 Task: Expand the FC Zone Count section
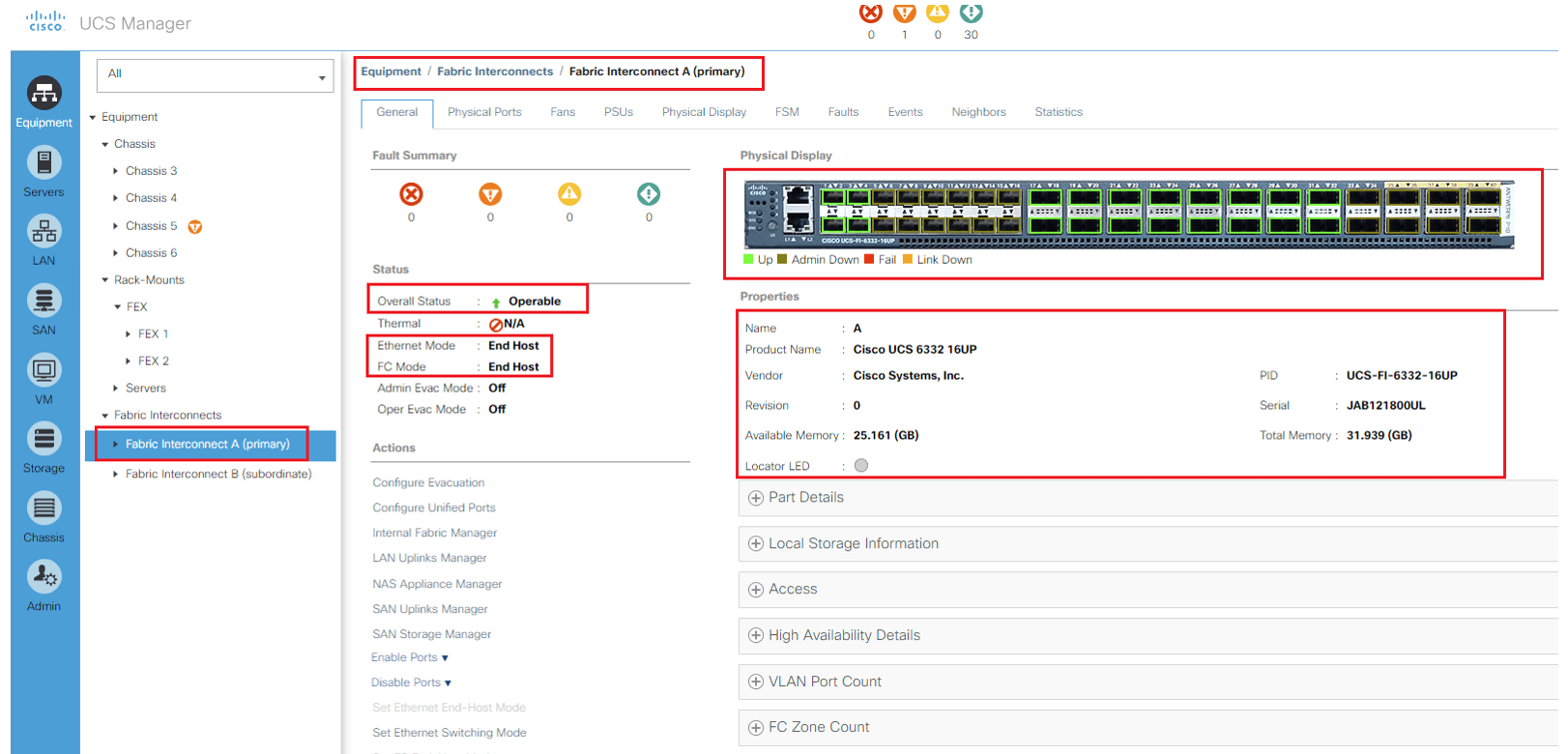[756, 728]
